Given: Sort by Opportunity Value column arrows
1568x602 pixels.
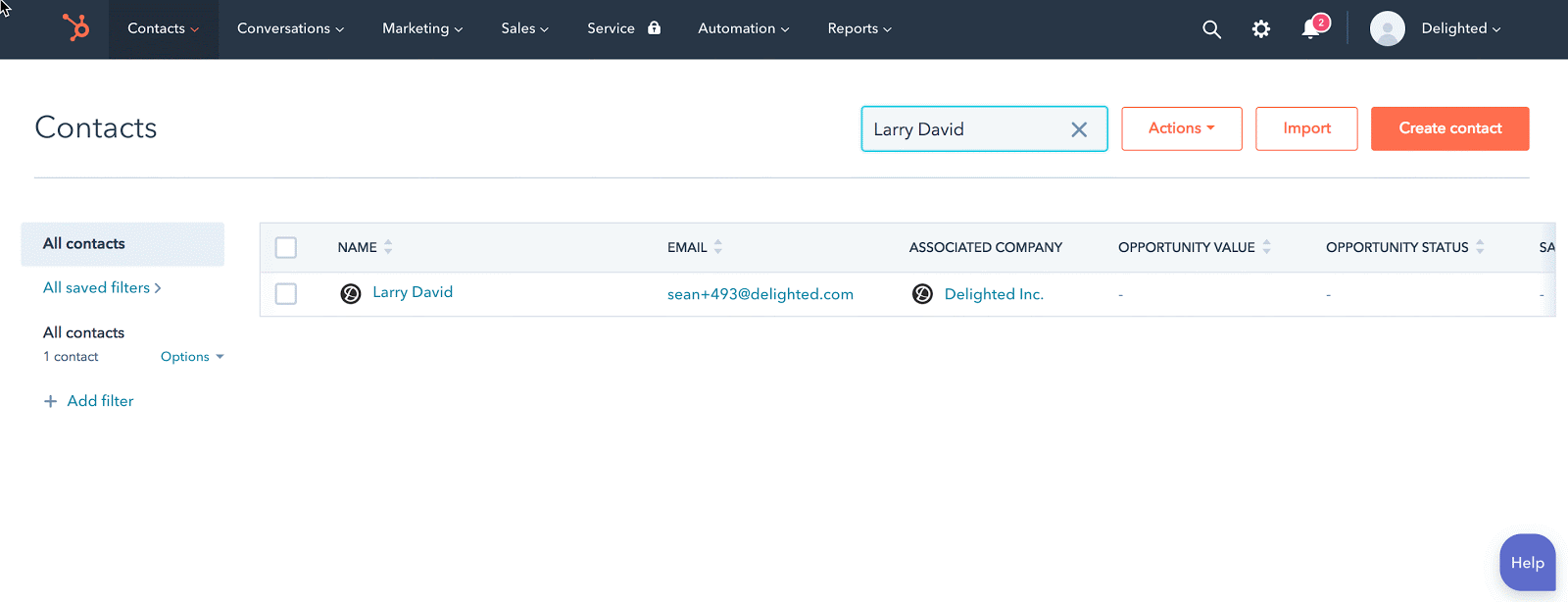Looking at the screenshot, I should point(1266,247).
